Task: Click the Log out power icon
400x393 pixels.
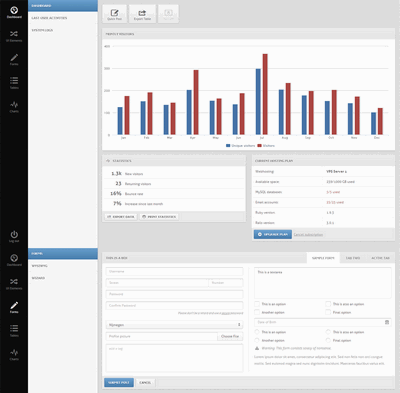Action: [x=14, y=234]
